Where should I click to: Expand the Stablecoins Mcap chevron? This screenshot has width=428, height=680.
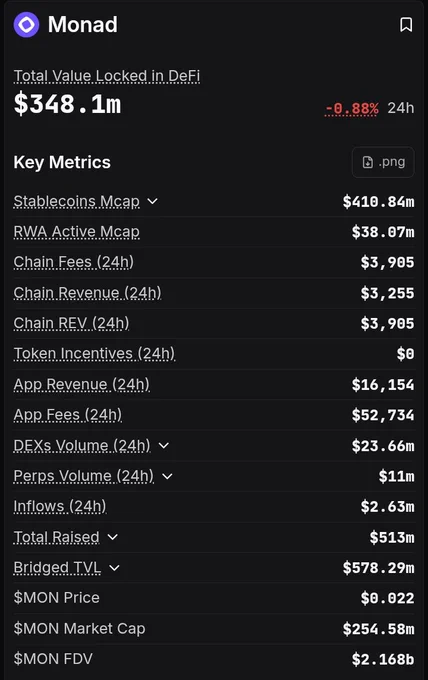tap(152, 201)
